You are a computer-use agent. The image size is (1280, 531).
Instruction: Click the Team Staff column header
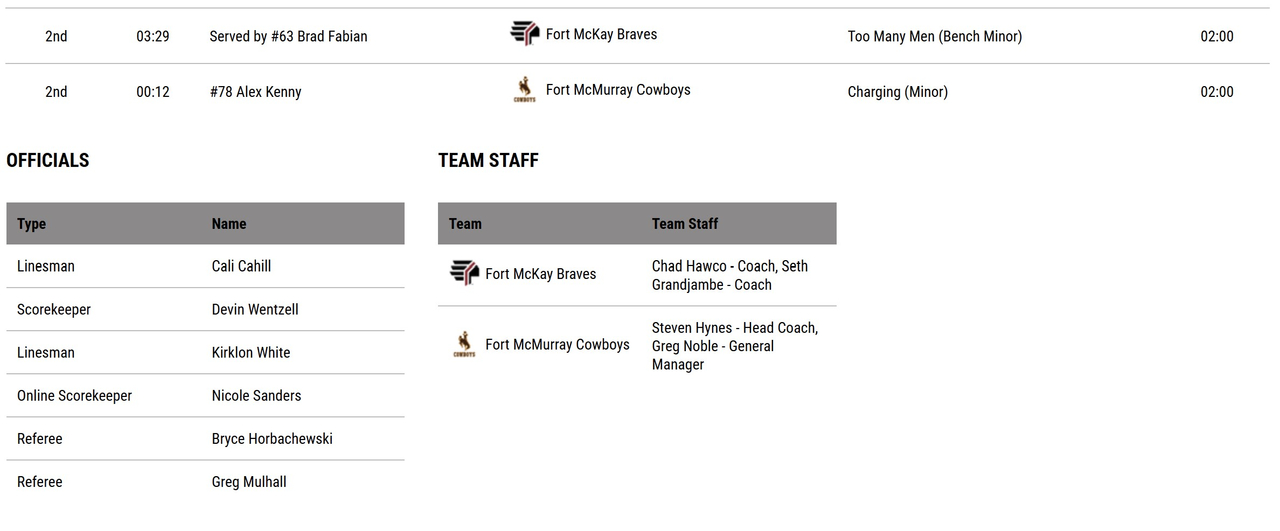tap(685, 224)
